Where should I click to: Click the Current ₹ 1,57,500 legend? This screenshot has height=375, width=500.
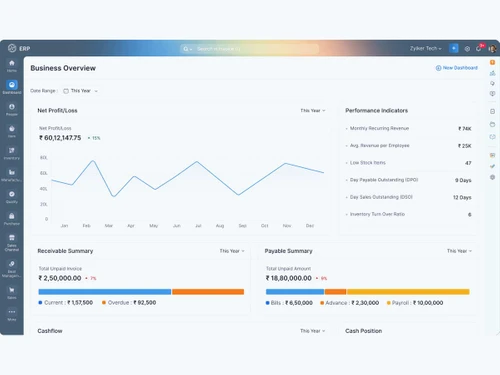[66, 303]
